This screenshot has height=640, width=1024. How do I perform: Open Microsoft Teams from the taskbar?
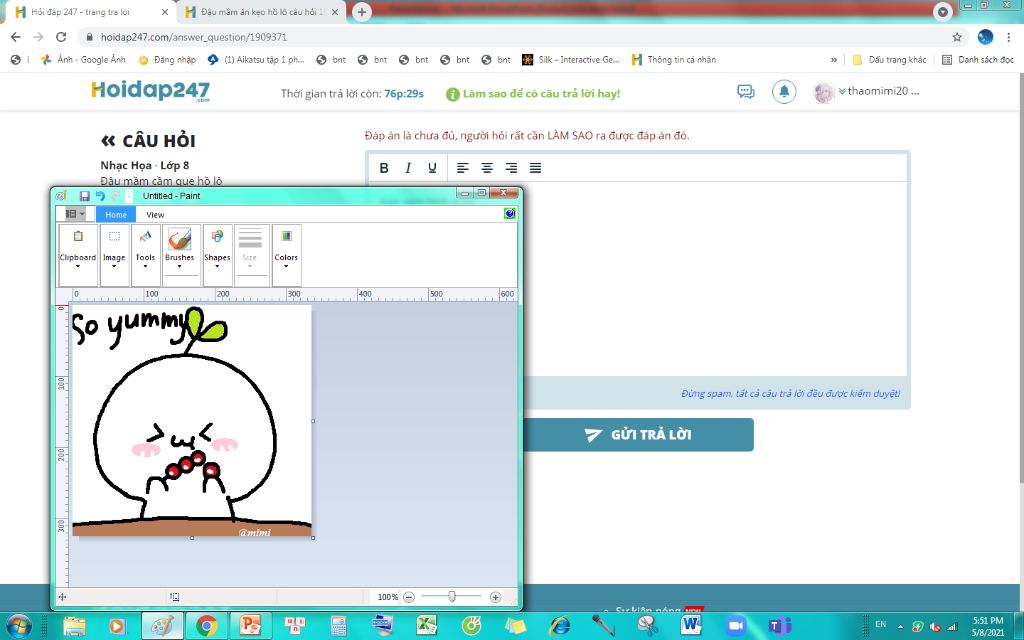click(779, 626)
